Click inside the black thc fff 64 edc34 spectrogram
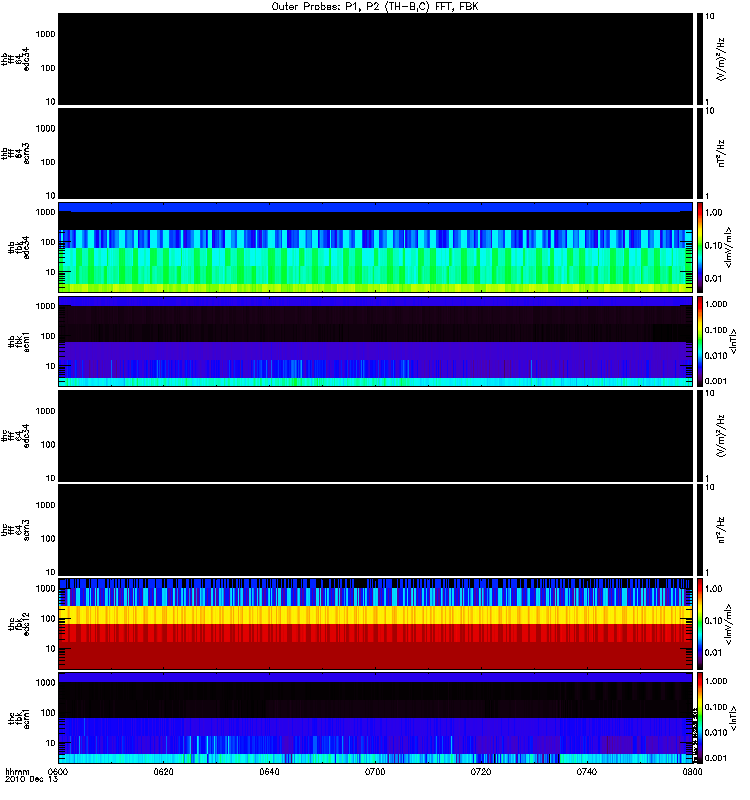 coord(375,436)
